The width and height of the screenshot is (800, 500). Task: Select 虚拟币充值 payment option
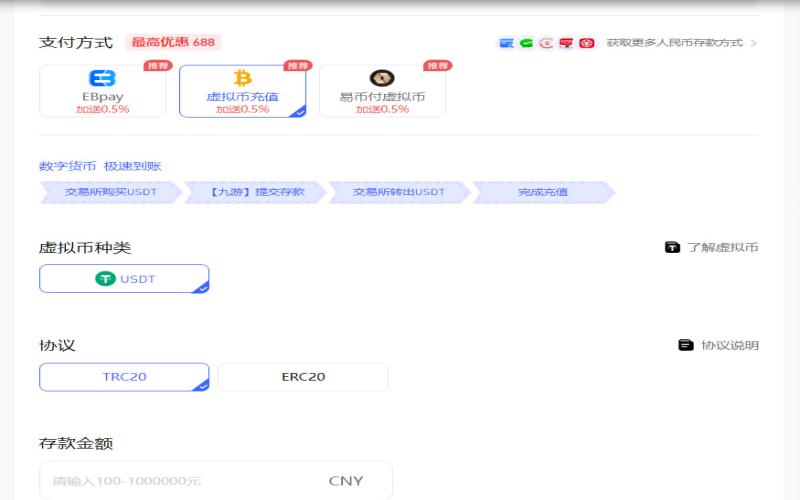click(242, 91)
